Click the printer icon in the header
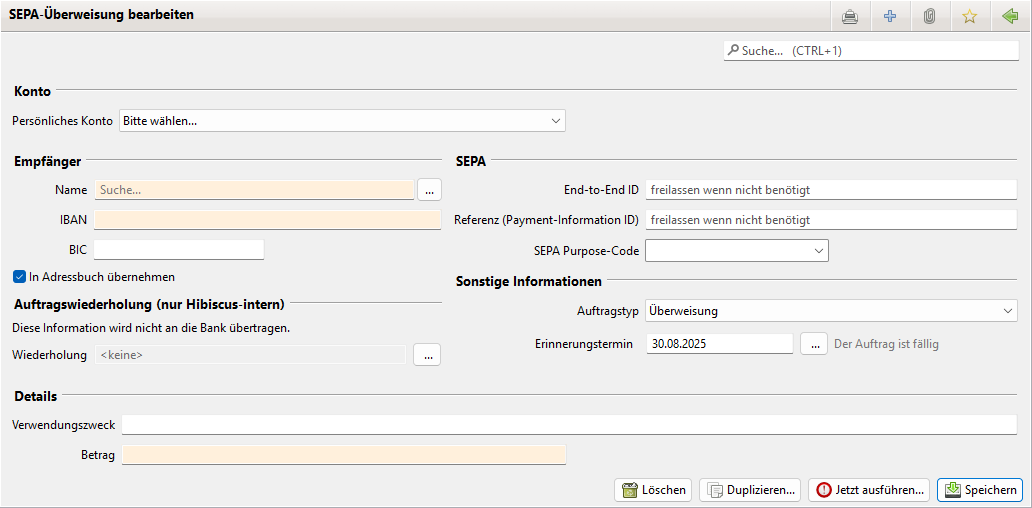The image size is (1032, 508). [850, 17]
